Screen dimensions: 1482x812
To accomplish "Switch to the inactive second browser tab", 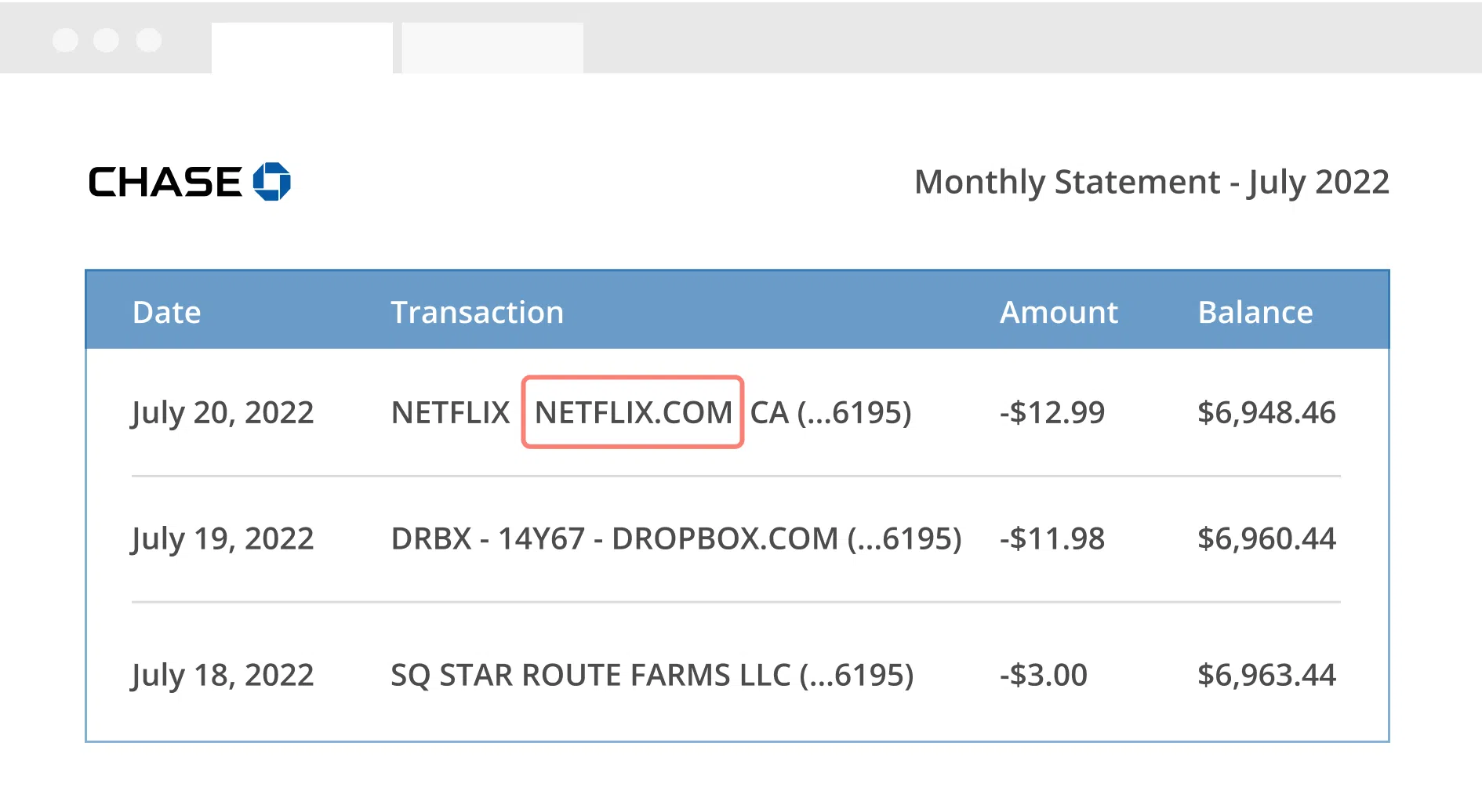I will click(x=492, y=48).
